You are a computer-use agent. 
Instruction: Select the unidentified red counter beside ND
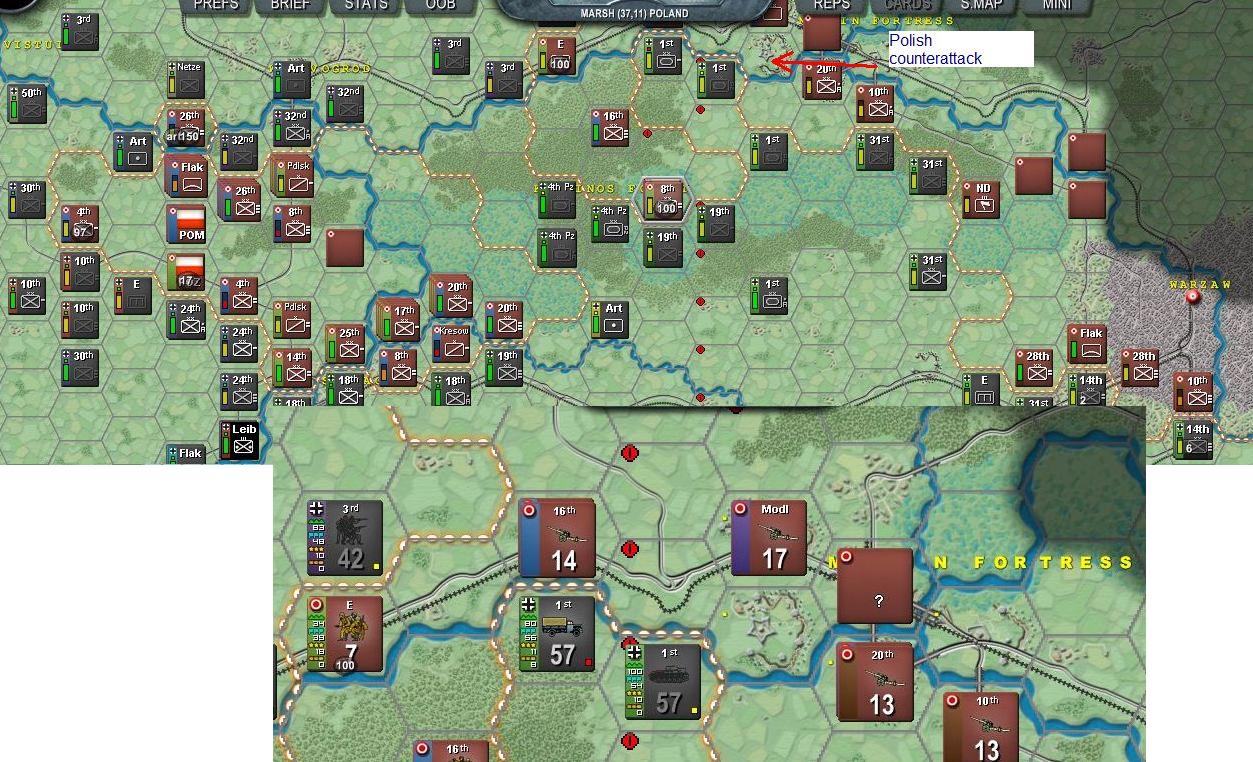[1034, 175]
